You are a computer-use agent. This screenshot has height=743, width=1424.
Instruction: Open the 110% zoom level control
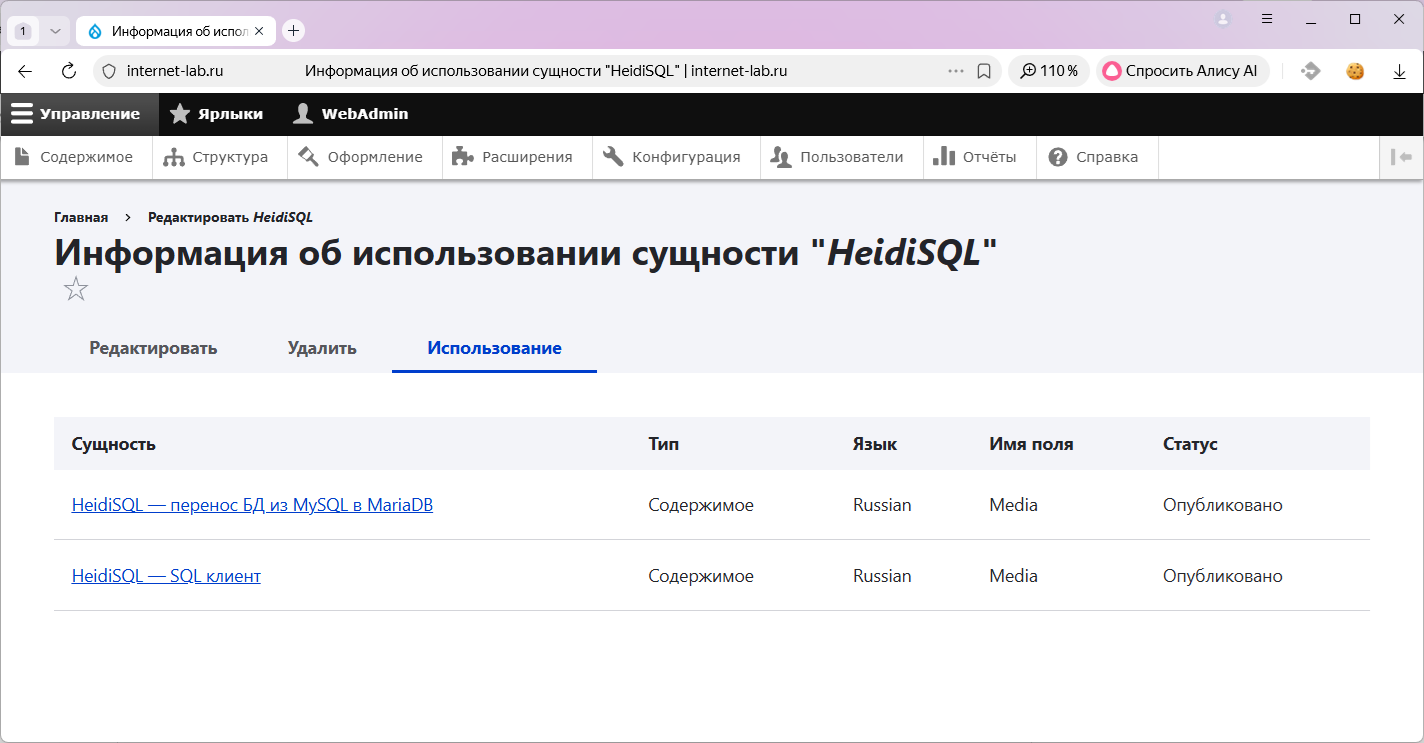pos(1049,71)
